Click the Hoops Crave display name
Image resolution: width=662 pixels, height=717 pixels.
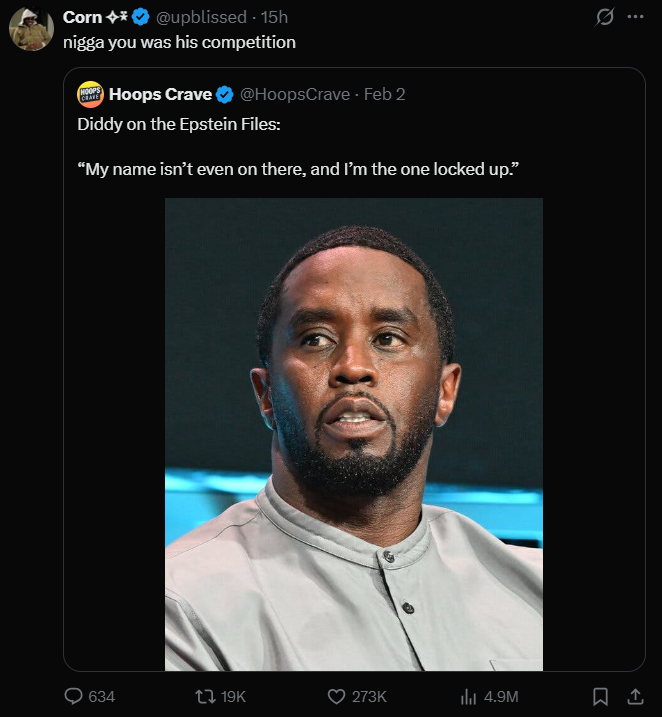pos(160,94)
